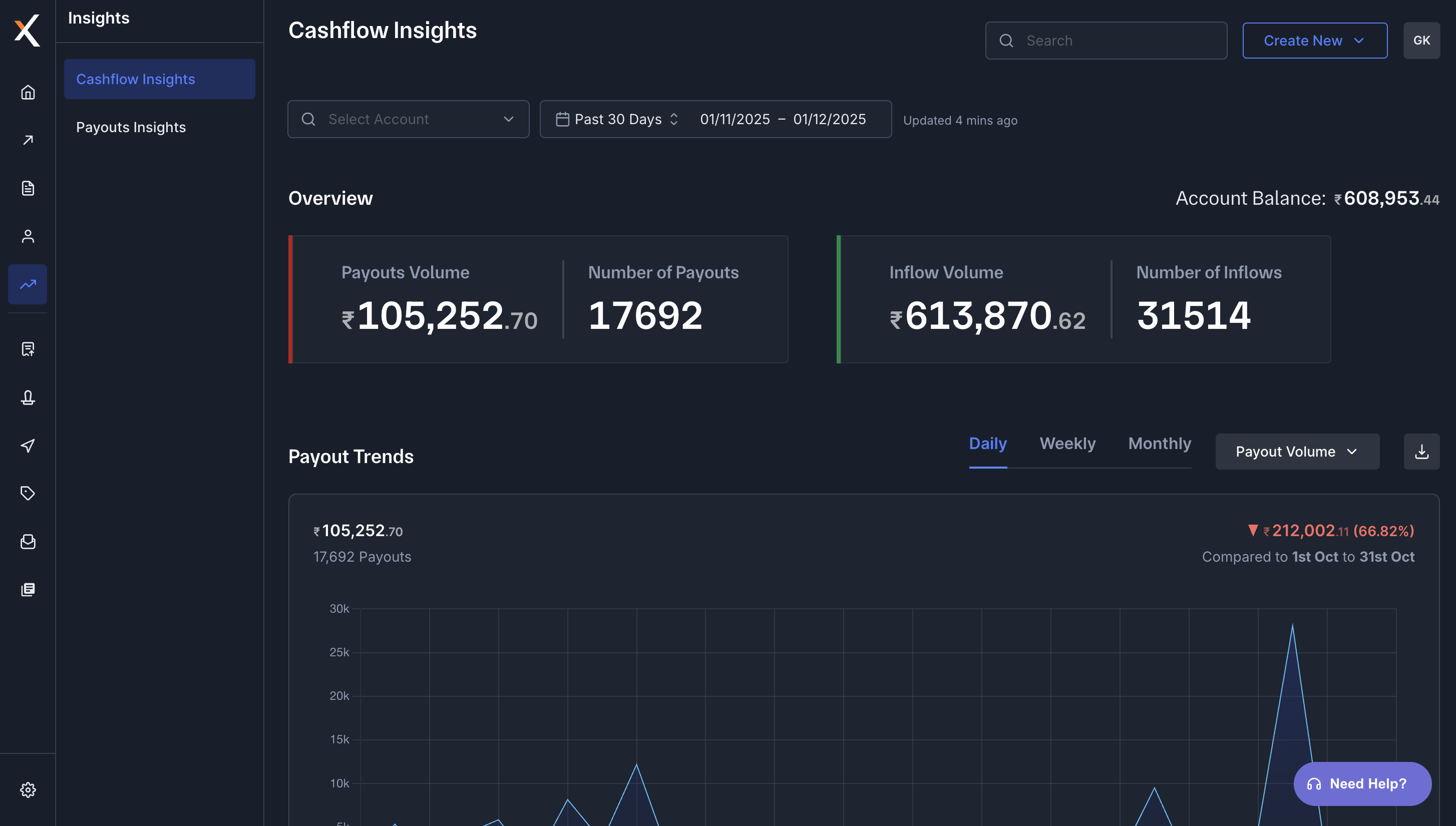Image resolution: width=1456 pixels, height=826 pixels.
Task: Open the Approvals stamp icon
Action: pyautogui.click(x=27, y=397)
